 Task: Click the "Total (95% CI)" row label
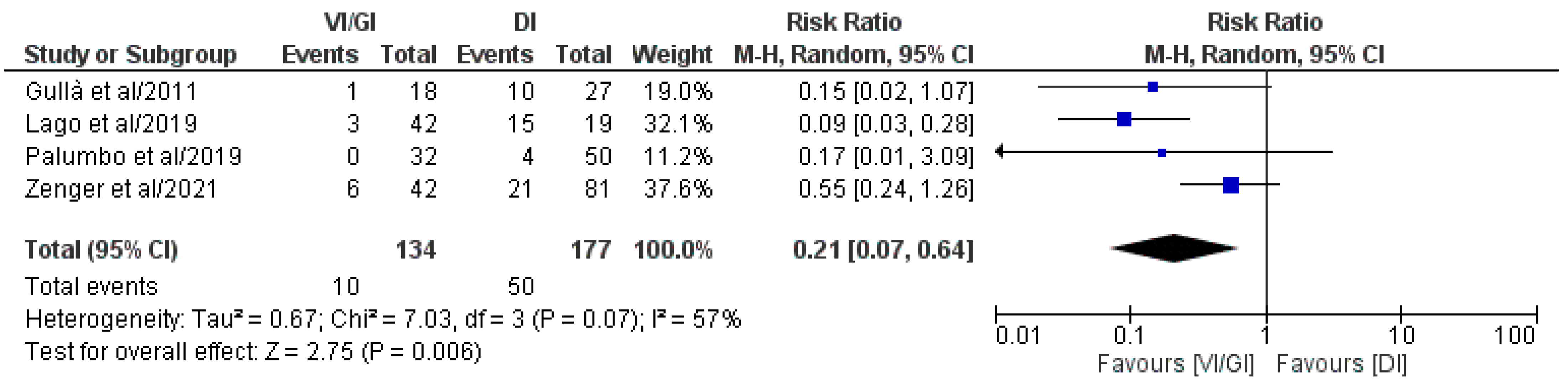[101, 250]
